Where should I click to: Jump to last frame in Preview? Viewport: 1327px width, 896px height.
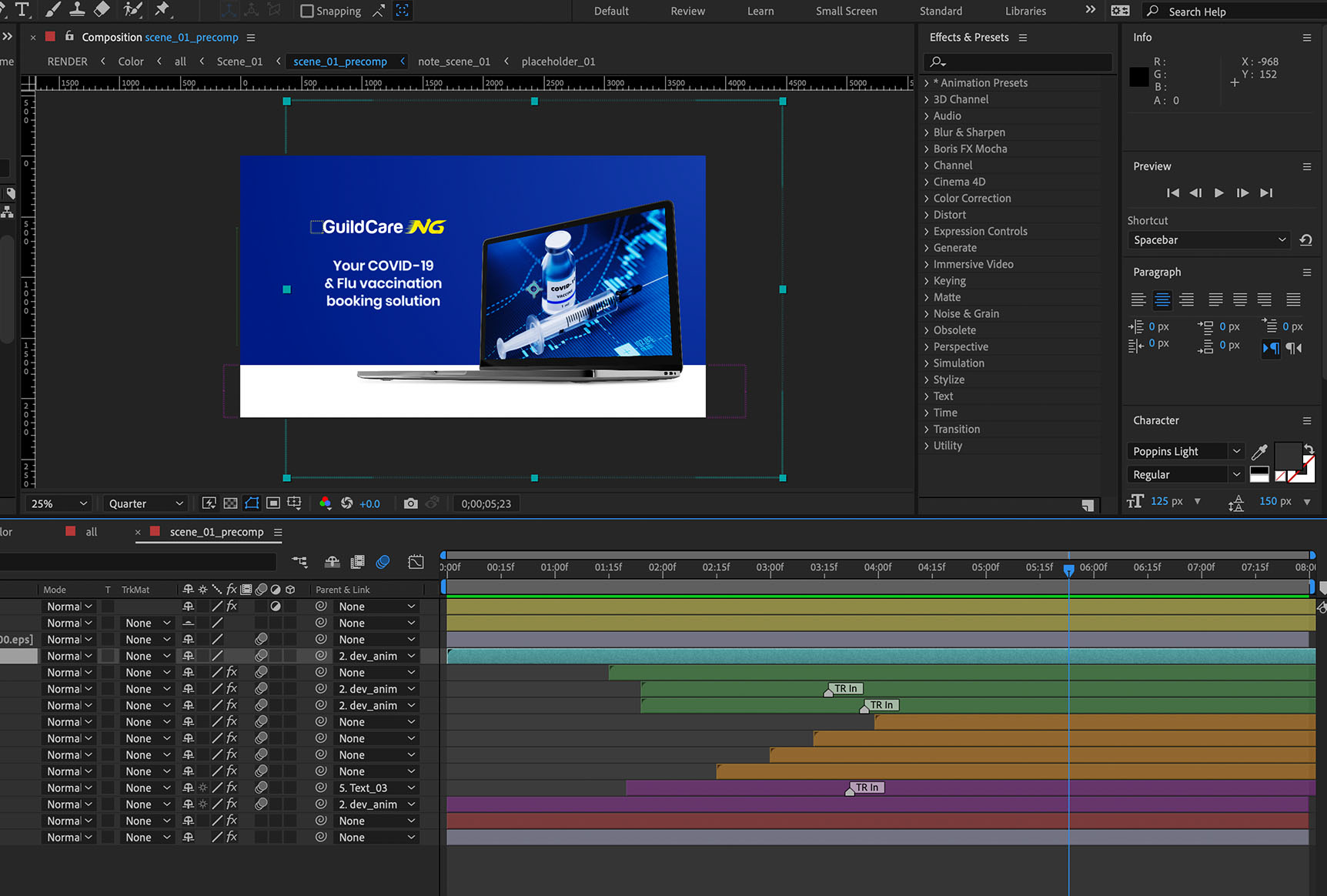pos(1266,192)
